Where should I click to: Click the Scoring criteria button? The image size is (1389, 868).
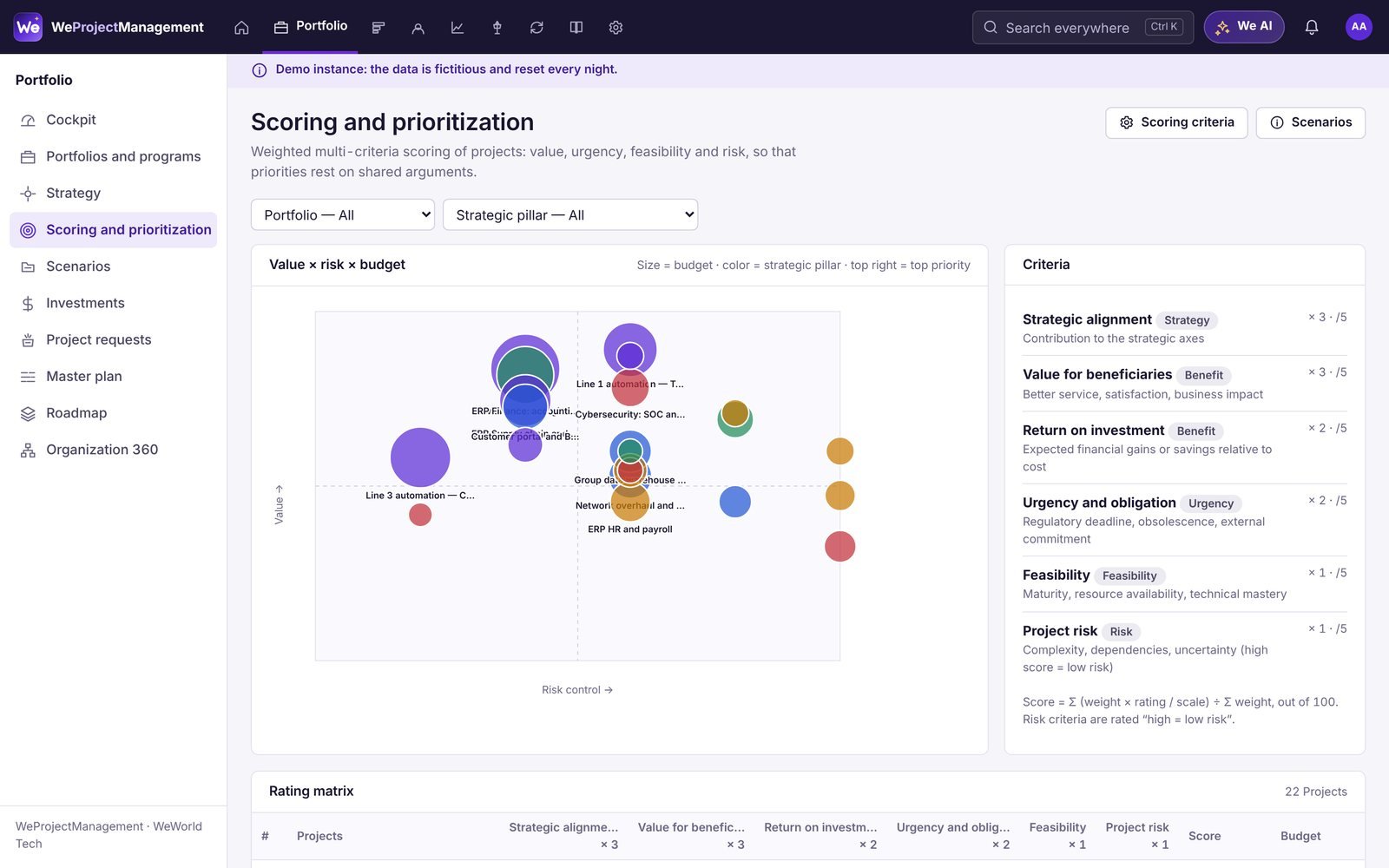(x=1176, y=122)
